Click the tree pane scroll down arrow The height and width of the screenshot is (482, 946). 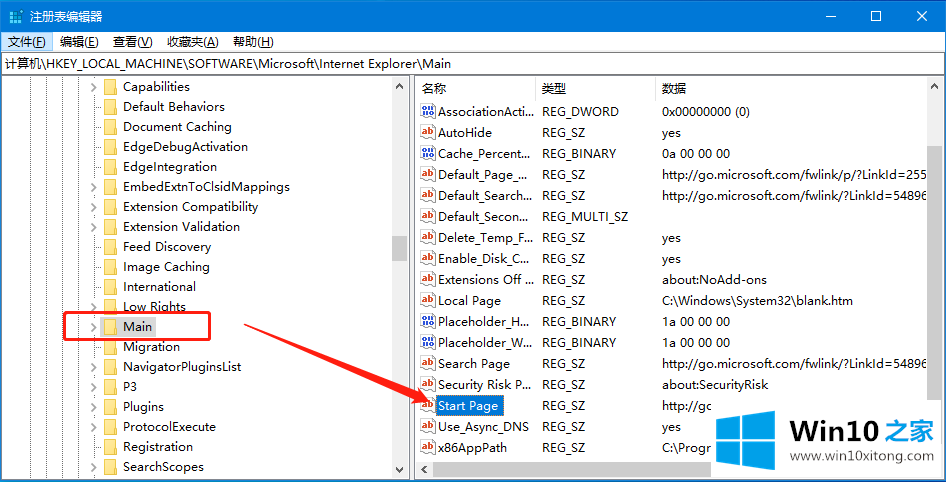click(399, 469)
